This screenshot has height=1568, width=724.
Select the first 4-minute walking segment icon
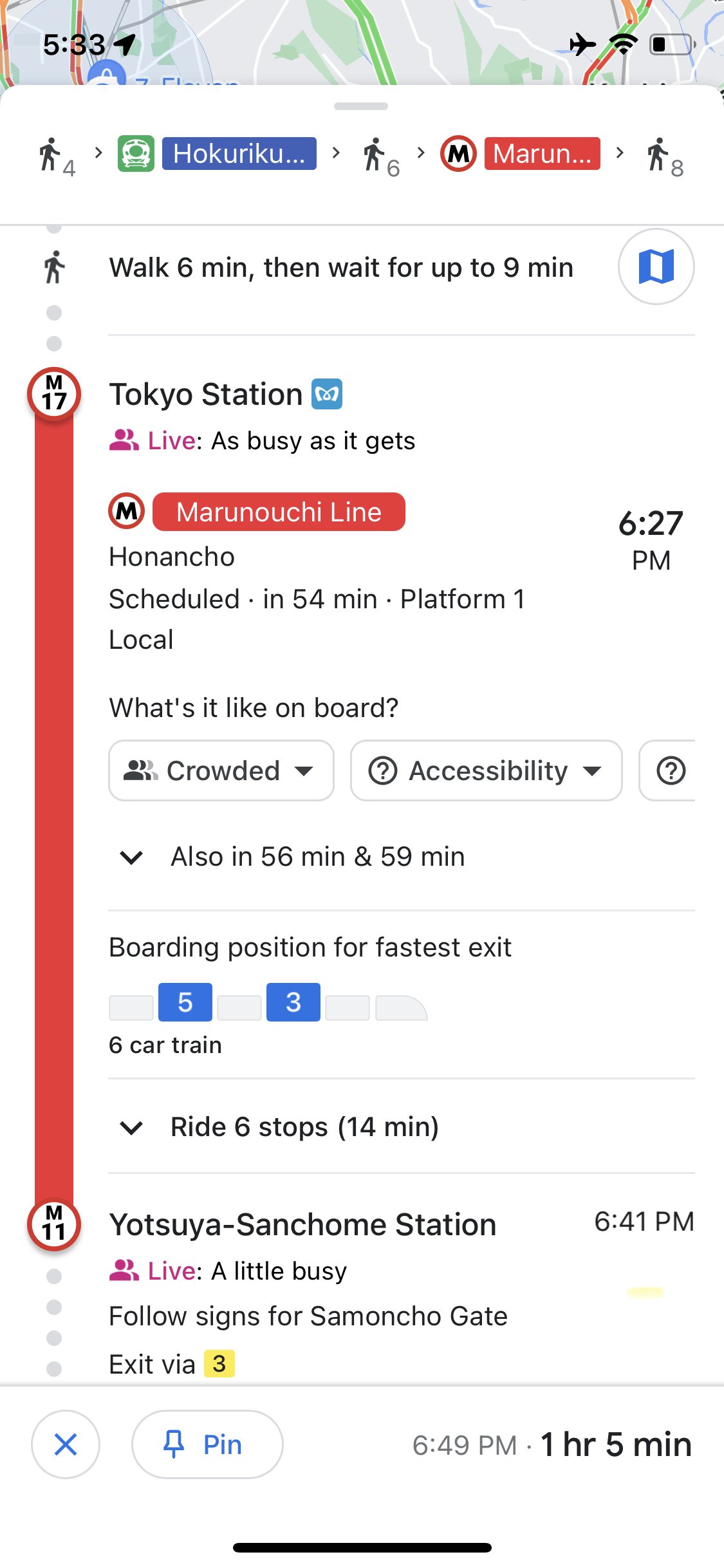(57, 156)
